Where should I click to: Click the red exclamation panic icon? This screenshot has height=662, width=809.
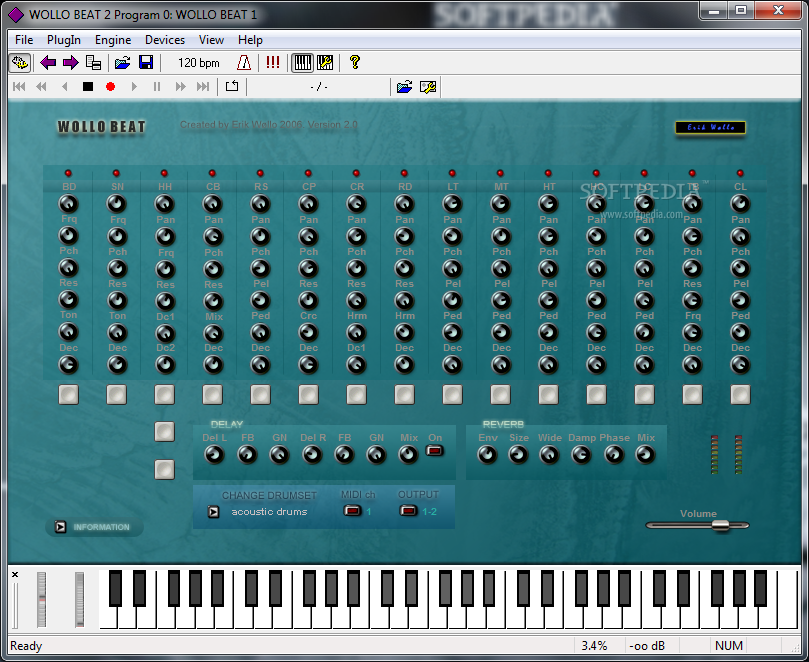tap(273, 63)
